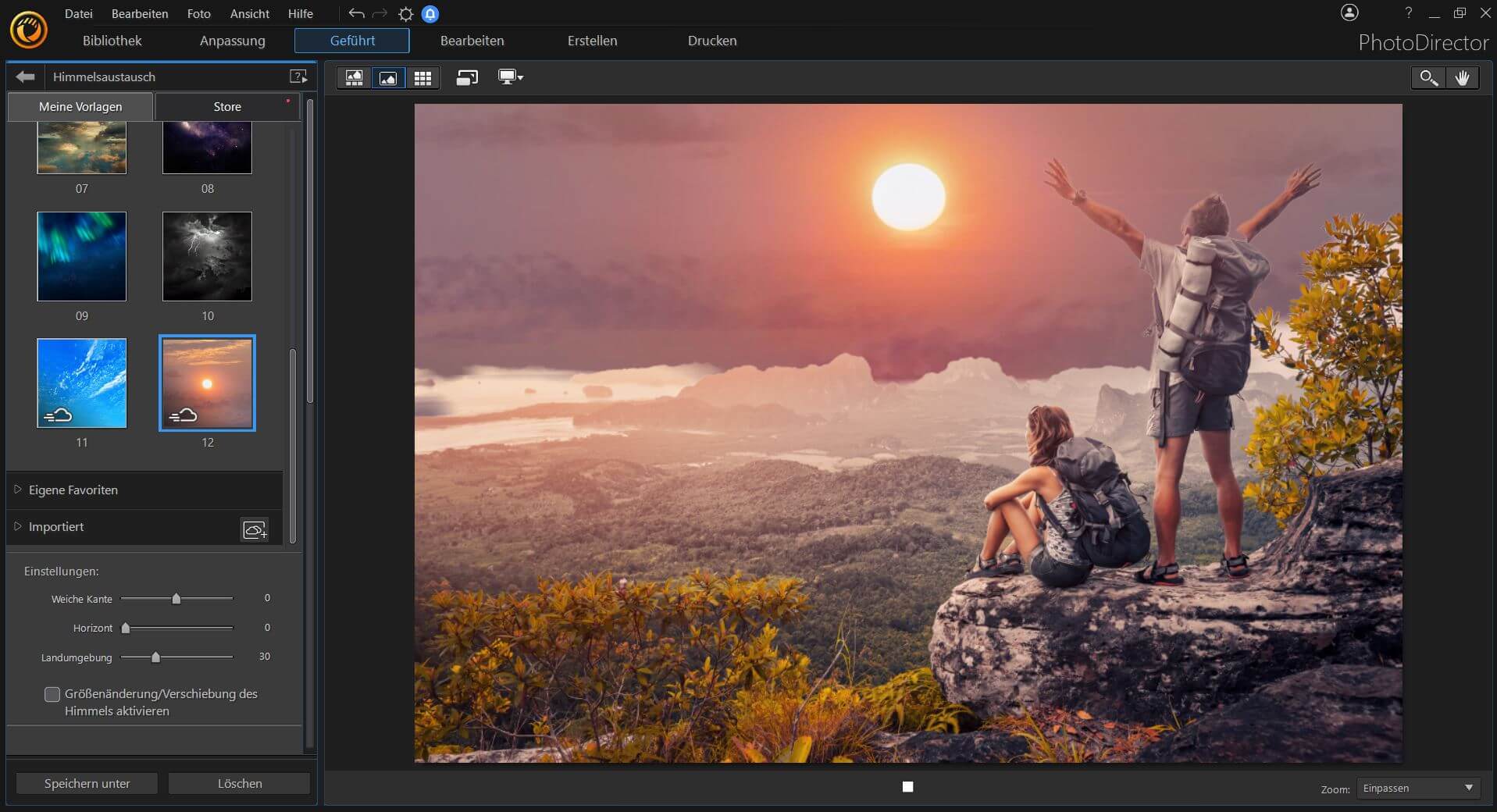
Task: Open the Zoom Einpassen dropdown
Action: coord(1418,788)
